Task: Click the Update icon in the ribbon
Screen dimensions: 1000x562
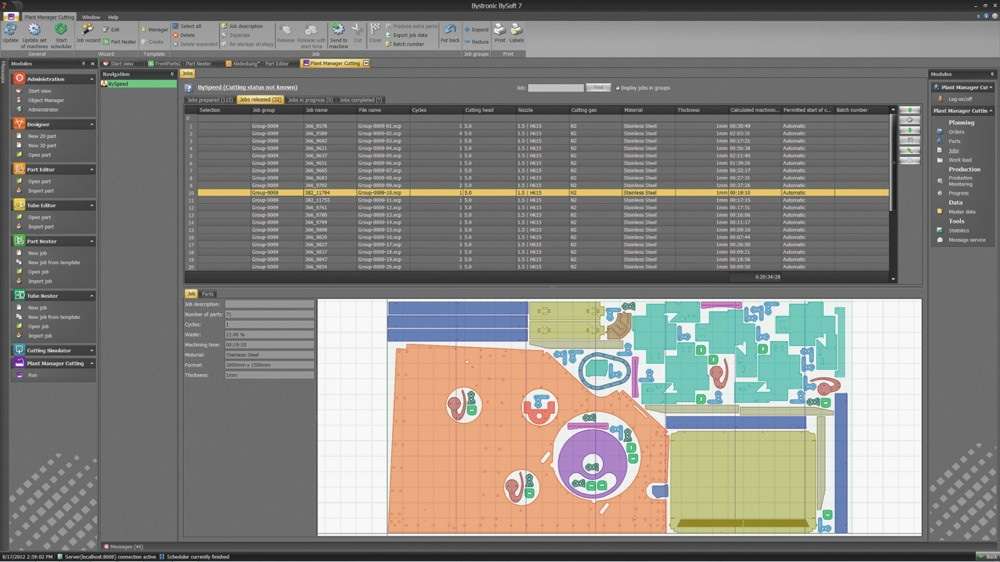Action: [10, 32]
